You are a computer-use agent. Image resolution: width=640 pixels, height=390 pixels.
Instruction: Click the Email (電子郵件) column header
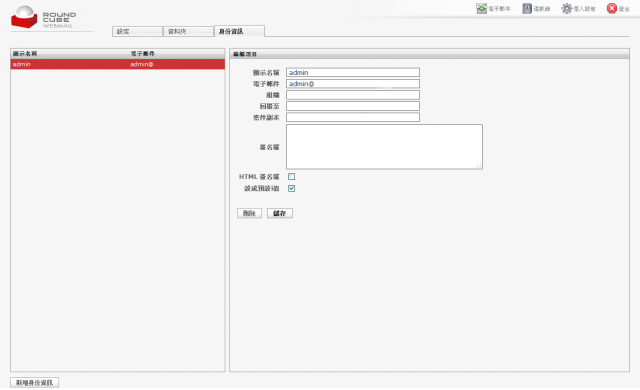click(x=142, y=53)
